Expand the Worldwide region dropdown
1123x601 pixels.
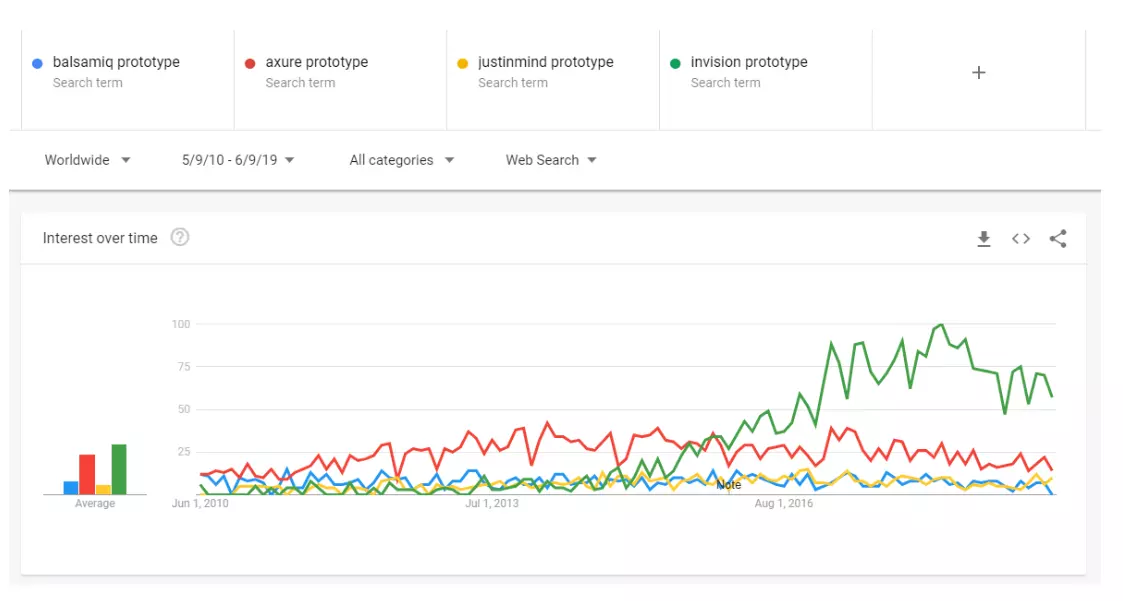pos(87,160)
